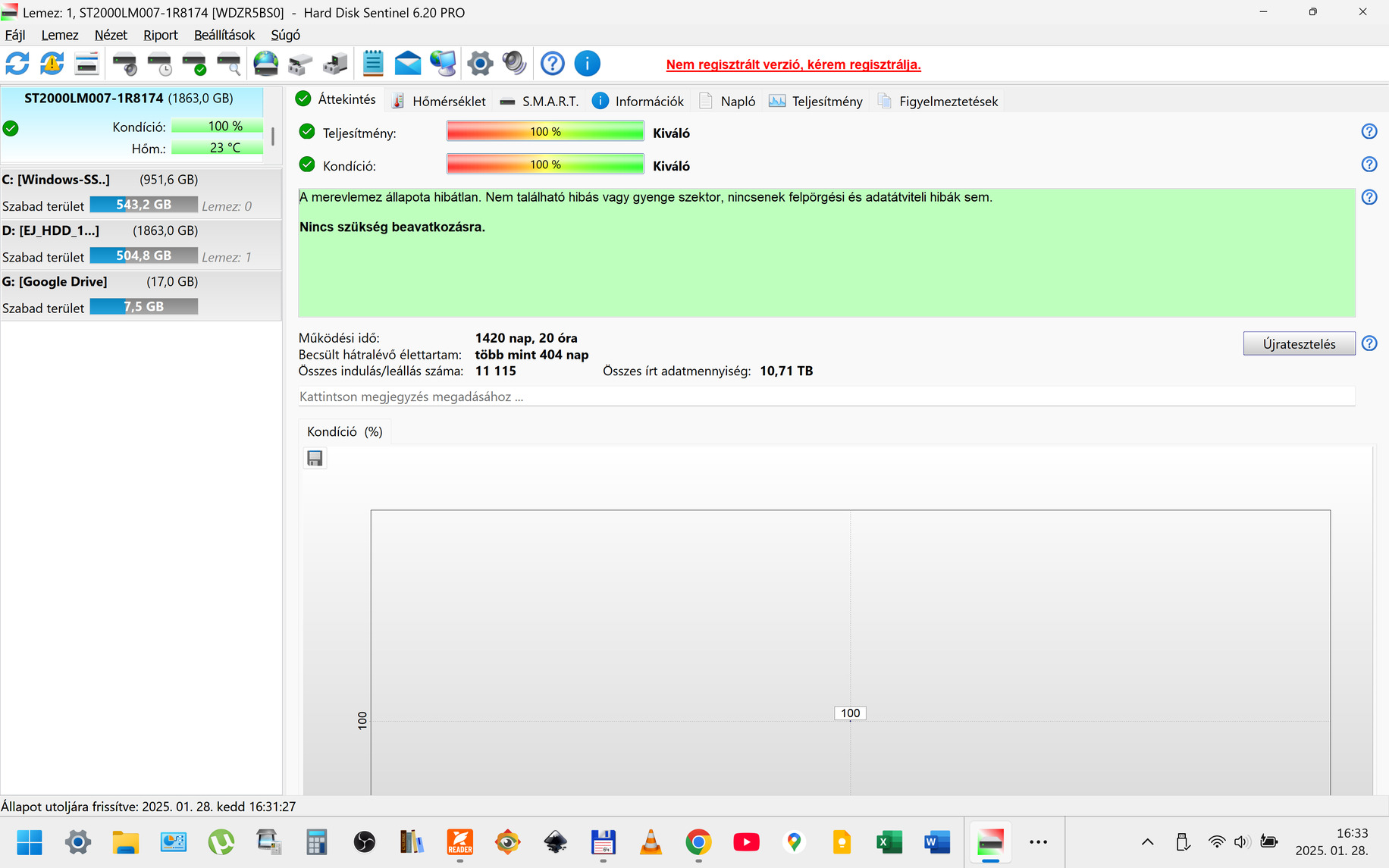Switch to the Figyelmeztetések tab

(x=938, y=101)
